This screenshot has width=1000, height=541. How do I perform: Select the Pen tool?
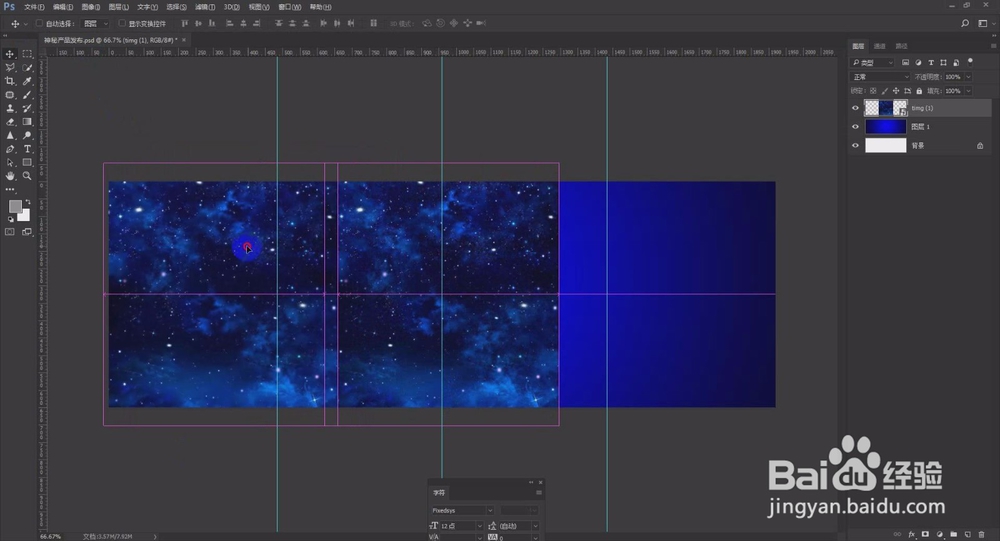[10, 149]
